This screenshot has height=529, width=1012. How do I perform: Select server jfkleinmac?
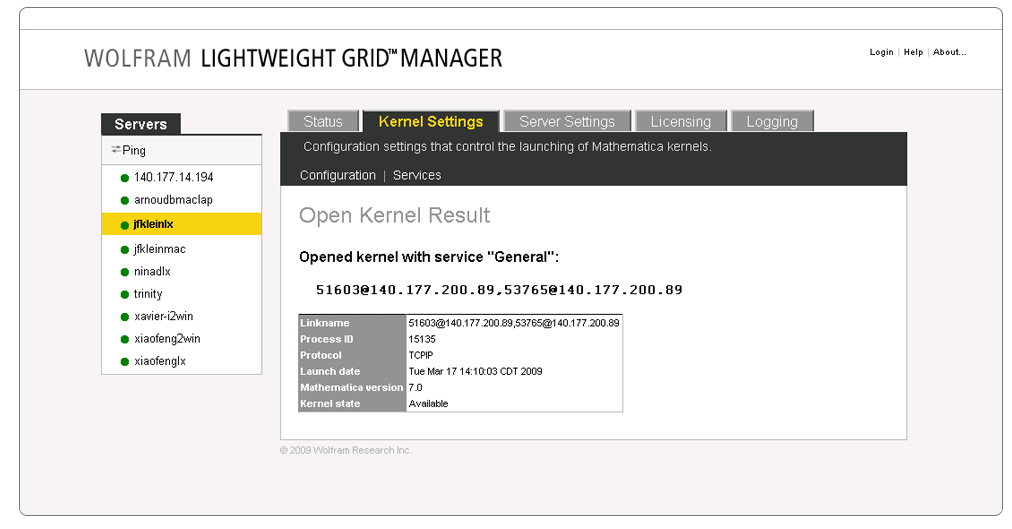click(159, 249)
